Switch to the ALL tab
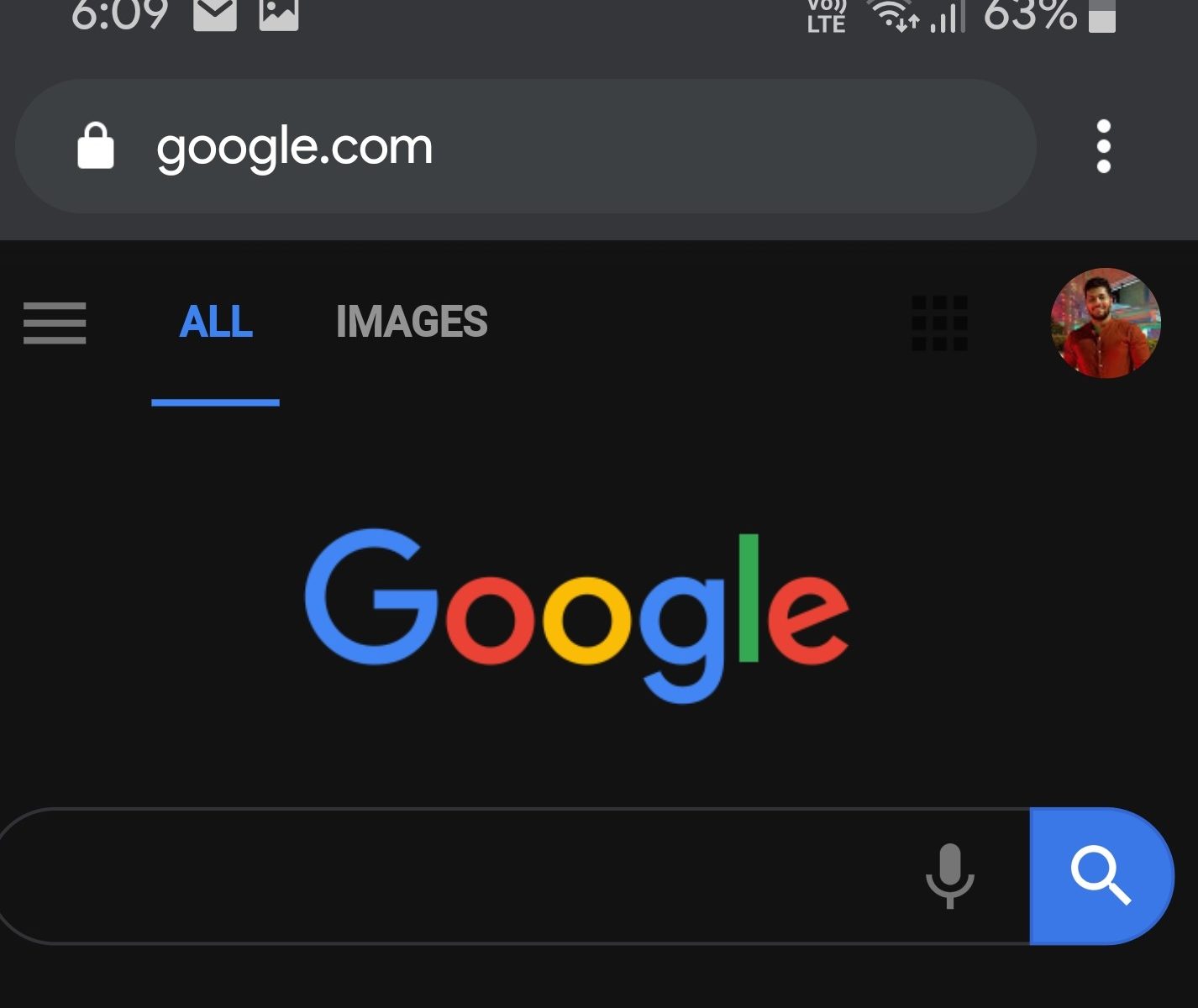Viewport: 1198px width, 1008px height. click(216, 322)
